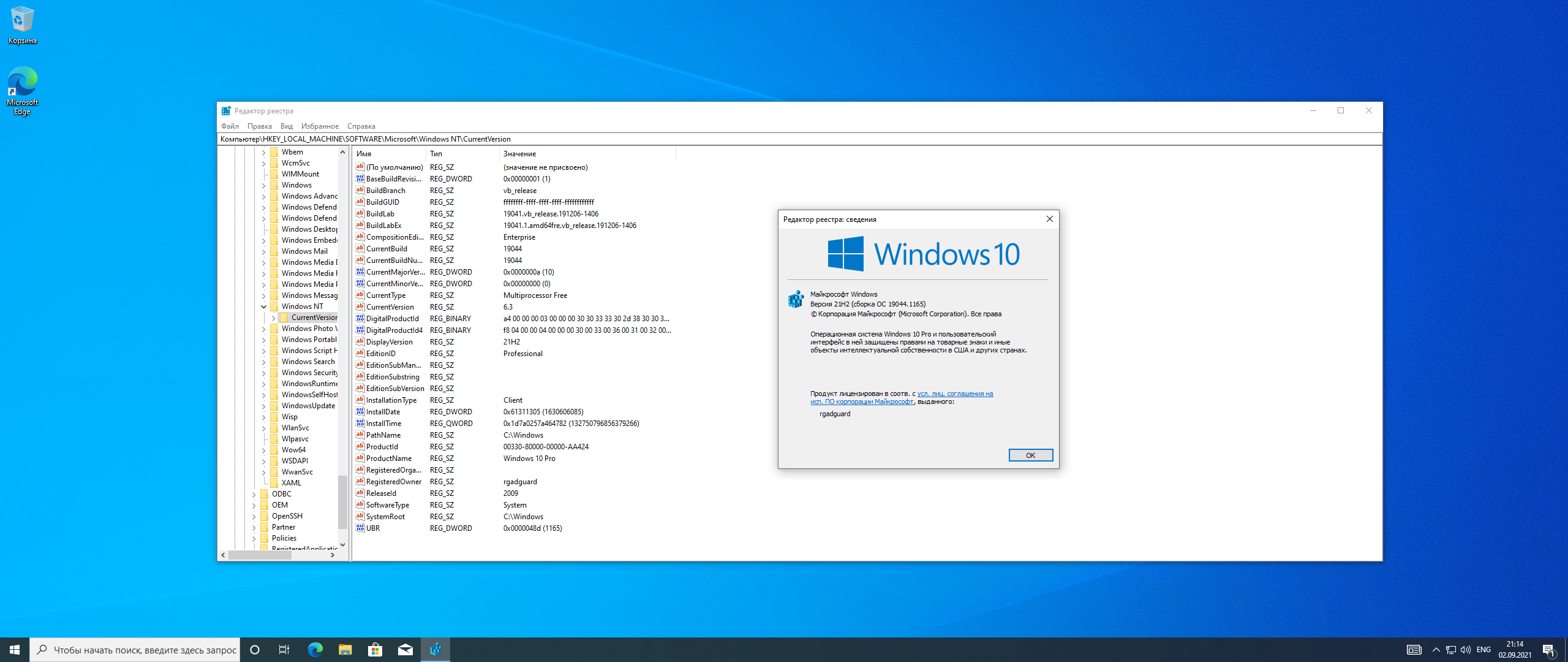Expand the CurrentVersion subkey arrow
This screenshot has width=1568, height=662.
point(274,318)
